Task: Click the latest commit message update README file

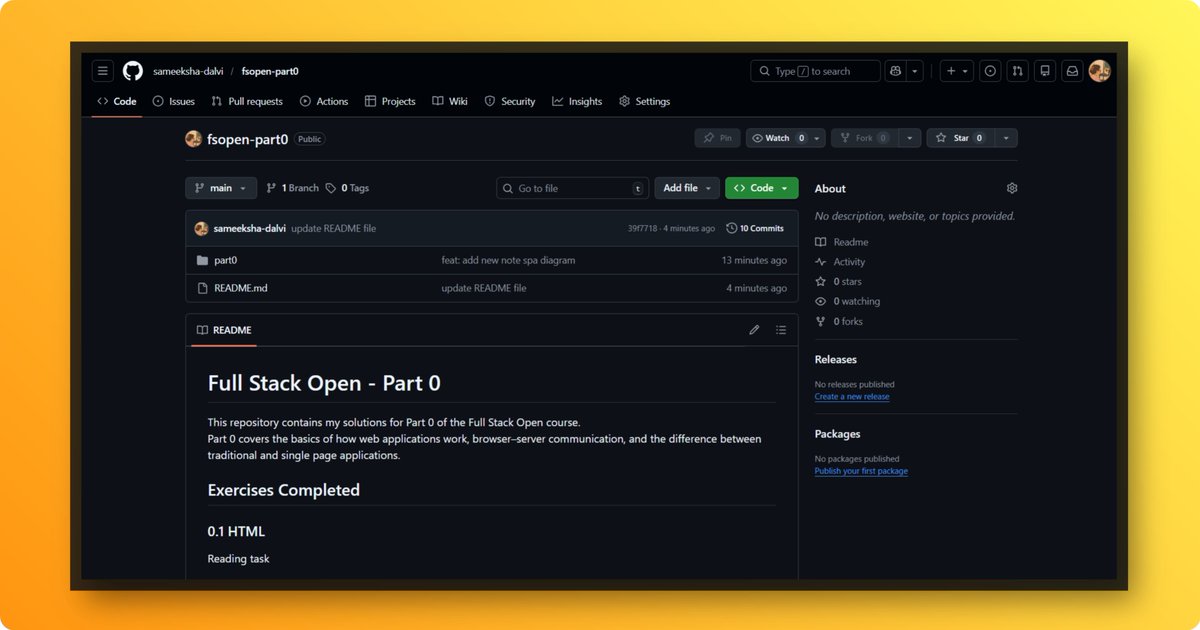Action: point(334,228)
